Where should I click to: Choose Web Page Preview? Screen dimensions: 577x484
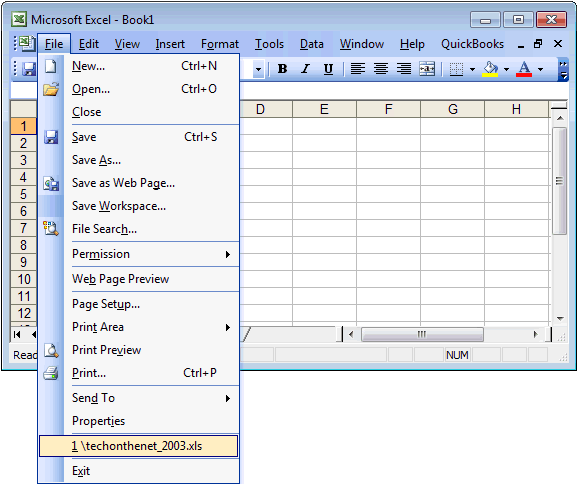click(x=139, y=279)
